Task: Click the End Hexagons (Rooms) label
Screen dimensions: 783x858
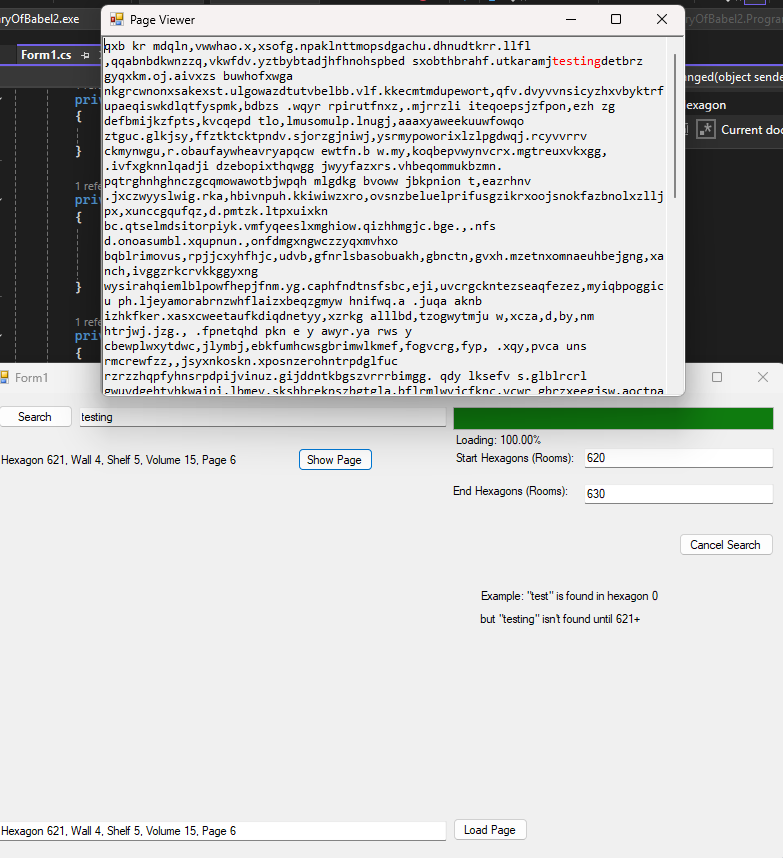Action: click(x=511, y=491)
